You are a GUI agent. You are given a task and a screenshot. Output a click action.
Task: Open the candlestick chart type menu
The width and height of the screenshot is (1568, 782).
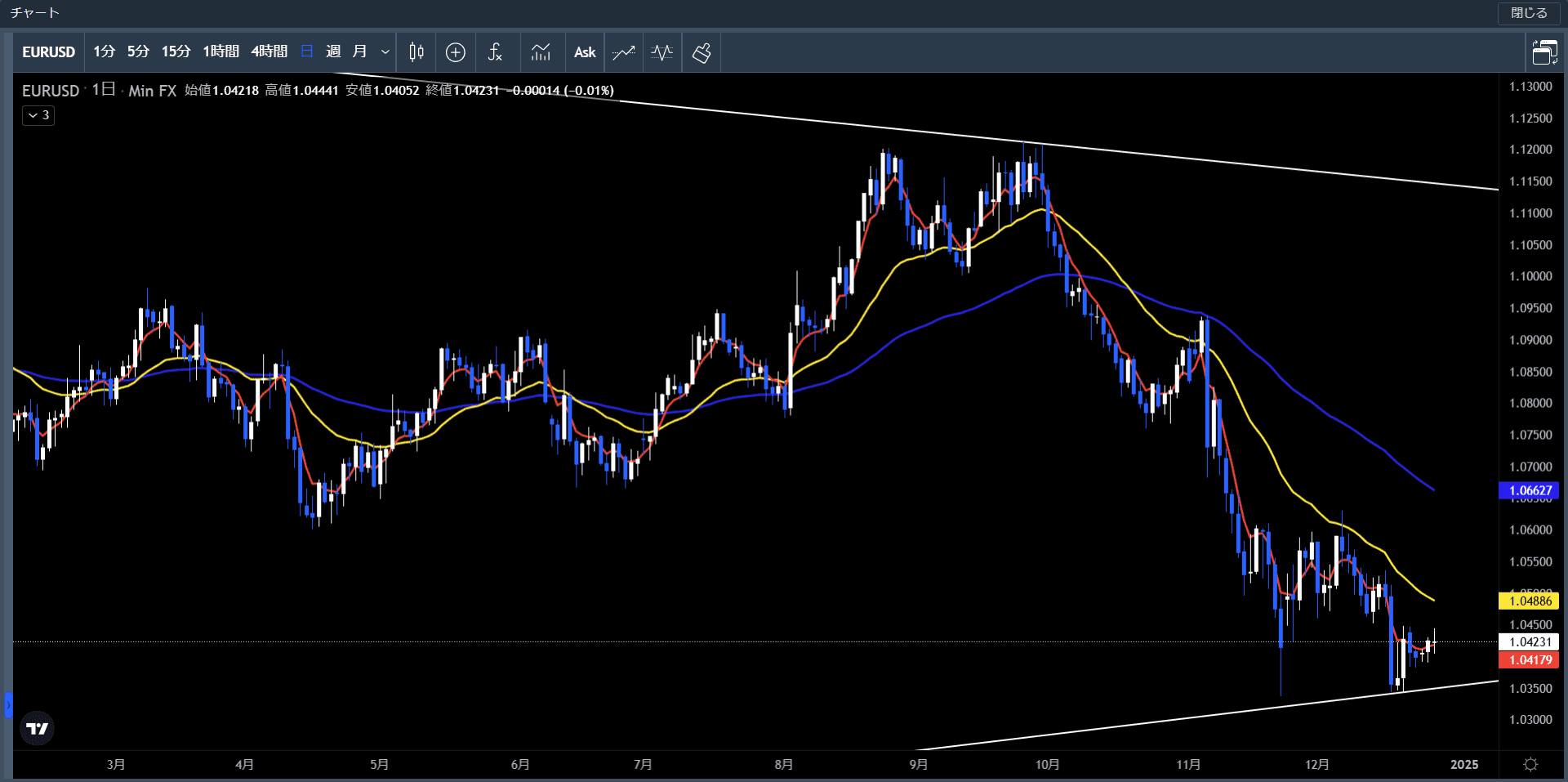pos(416,52)
